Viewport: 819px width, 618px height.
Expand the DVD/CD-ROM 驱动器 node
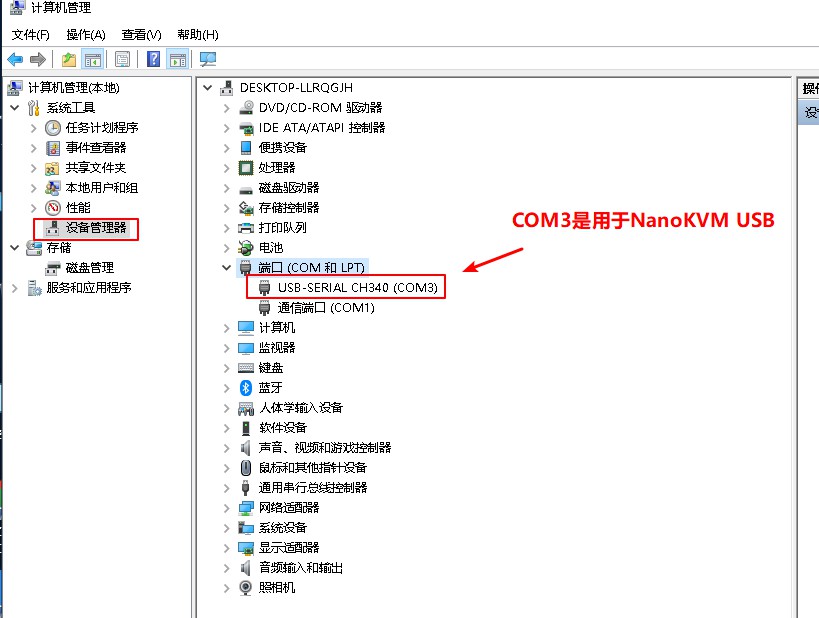[226, 108]
